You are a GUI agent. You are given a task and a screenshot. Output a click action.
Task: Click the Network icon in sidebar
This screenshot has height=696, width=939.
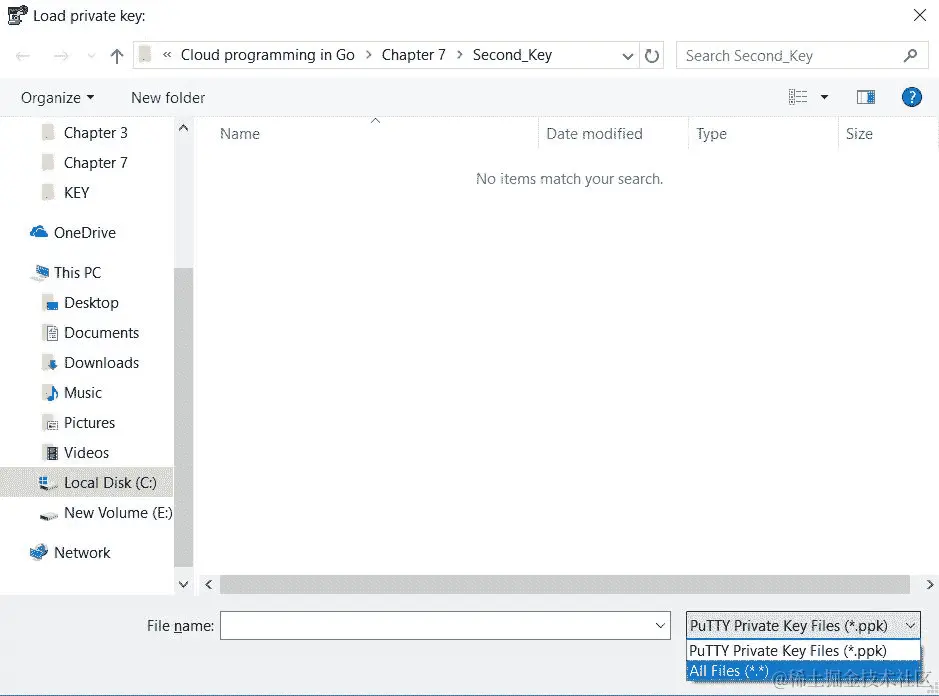39,552
